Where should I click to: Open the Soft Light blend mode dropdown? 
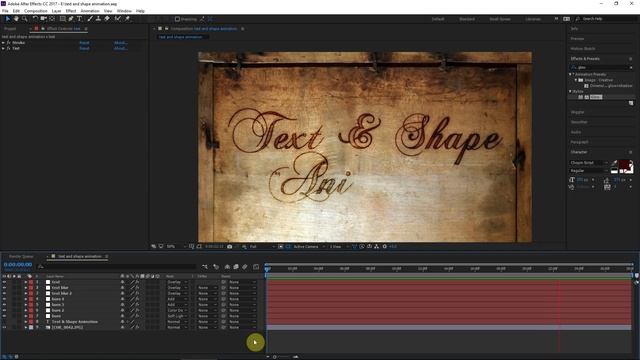coord(177,316)
